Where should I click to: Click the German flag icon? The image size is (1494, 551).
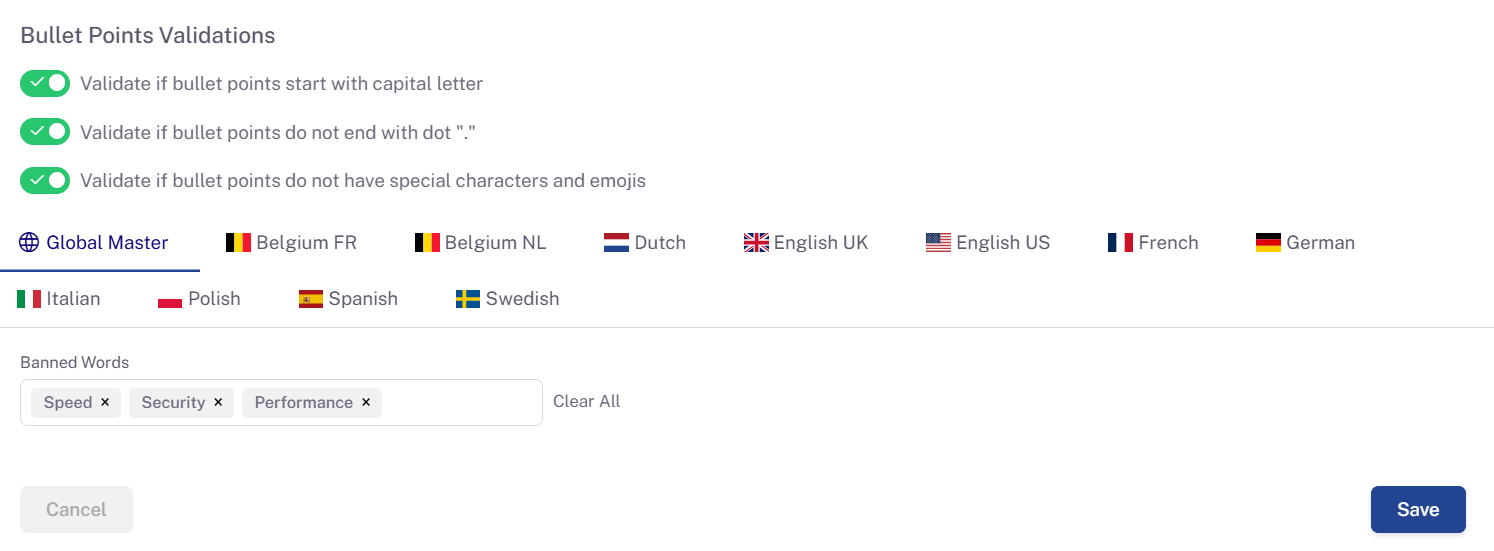[1268, 242]
